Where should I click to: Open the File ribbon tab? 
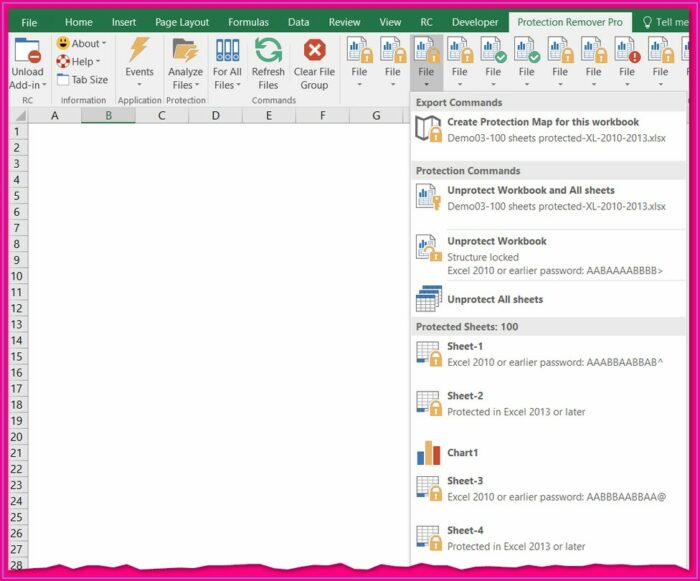(x=29, y=22)
